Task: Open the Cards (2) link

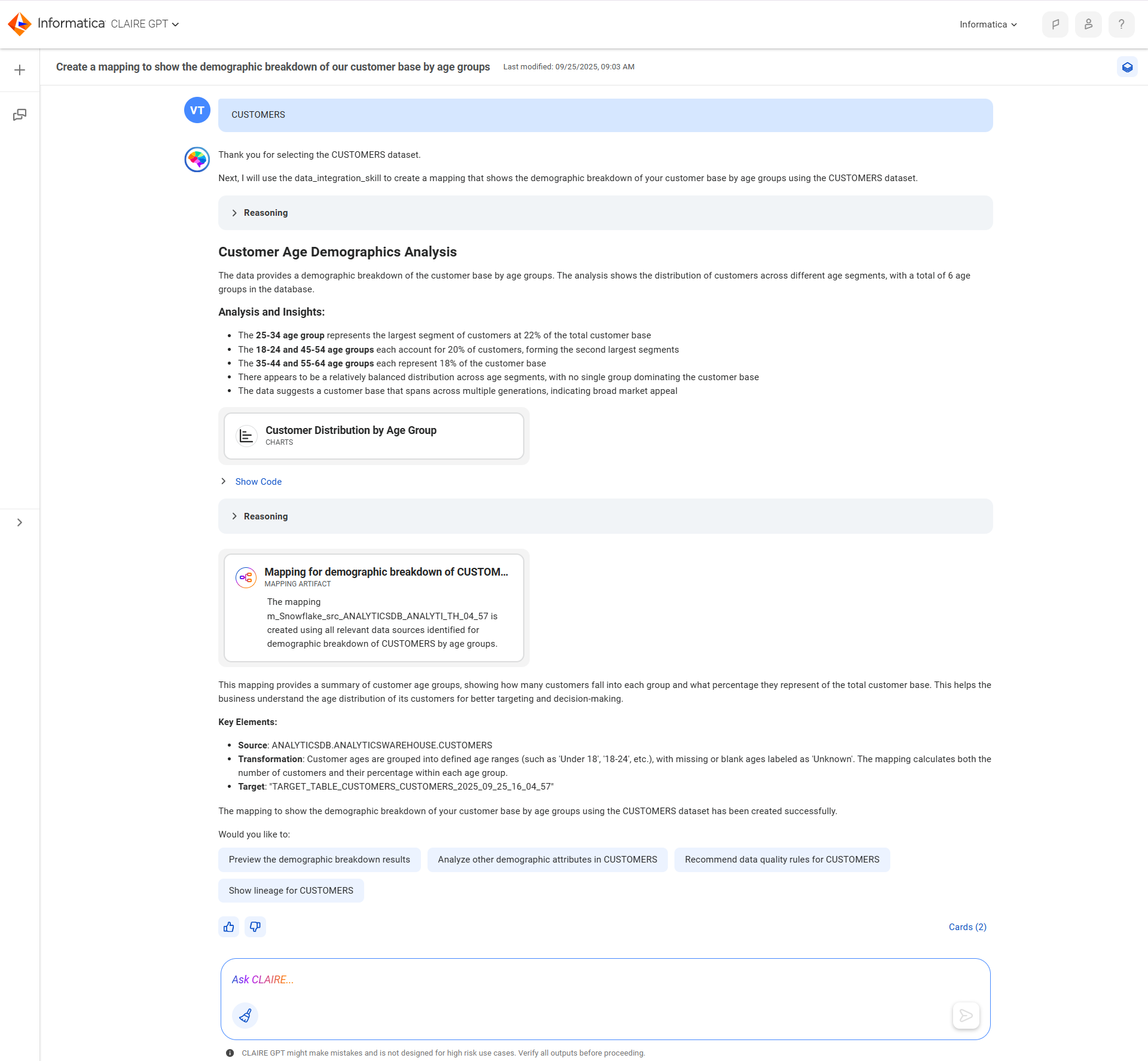Action: pos(967,927)
